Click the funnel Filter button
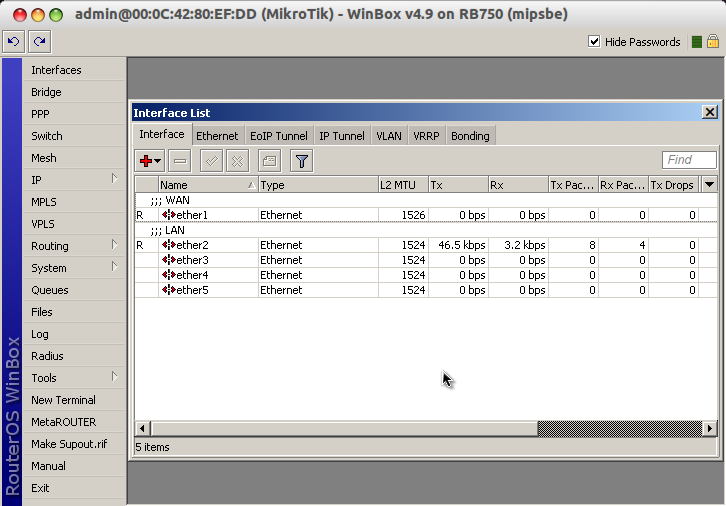The width and height of the screenshot is (726, 506). click(x=301, y=161)
